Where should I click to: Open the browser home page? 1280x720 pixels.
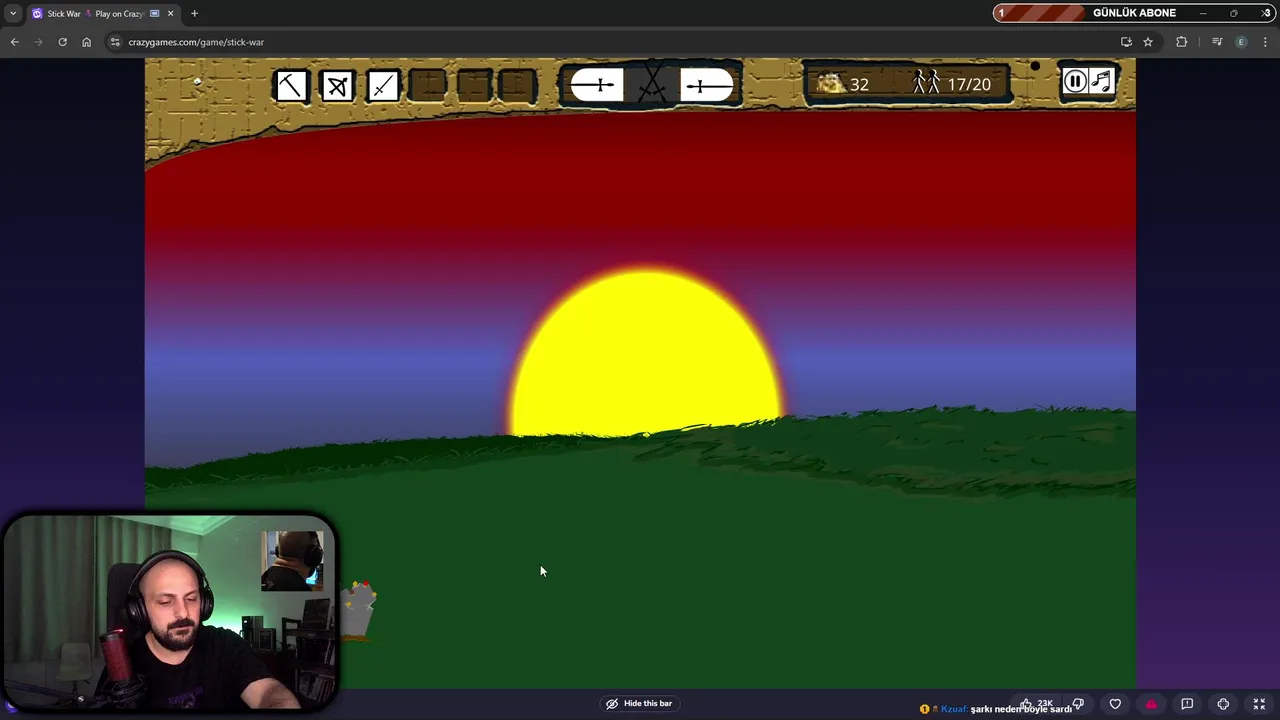point(86,42)
